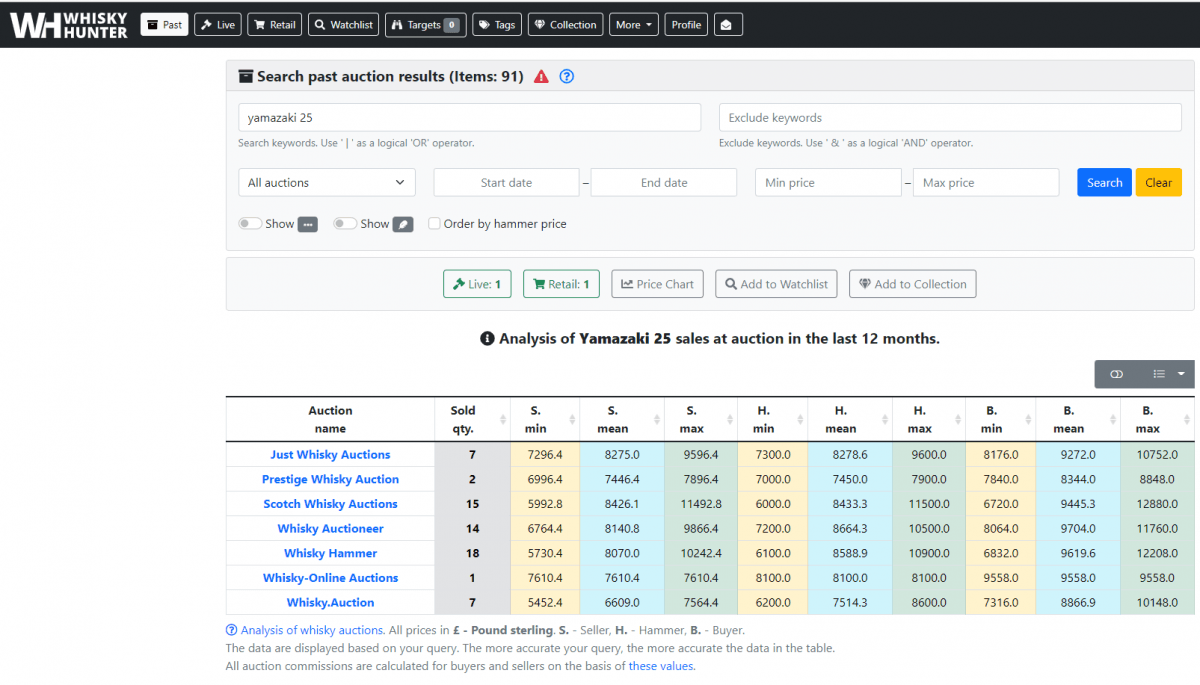This screenshot has height=685, width=1200.
Task: Open the Live auctions tab
Action: click(218, 25)
